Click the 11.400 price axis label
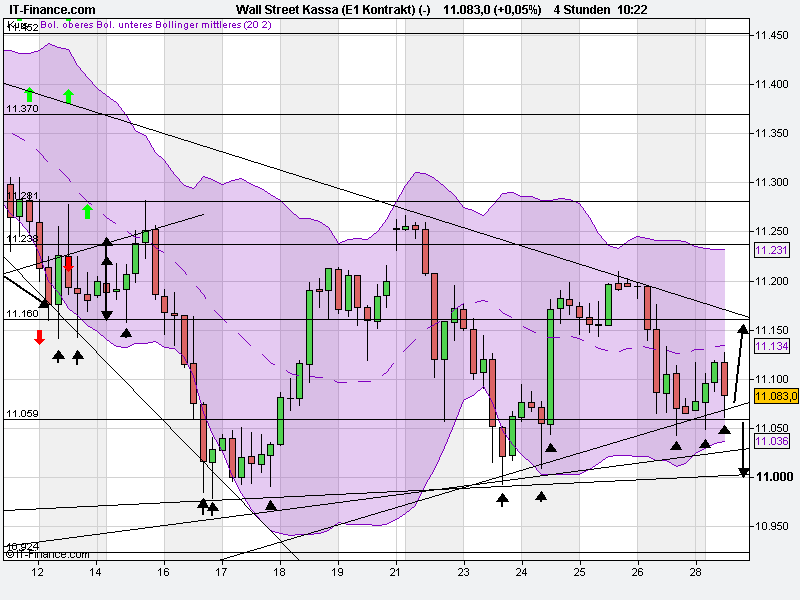This screenshot has width=800, height=600. [771, 84]
